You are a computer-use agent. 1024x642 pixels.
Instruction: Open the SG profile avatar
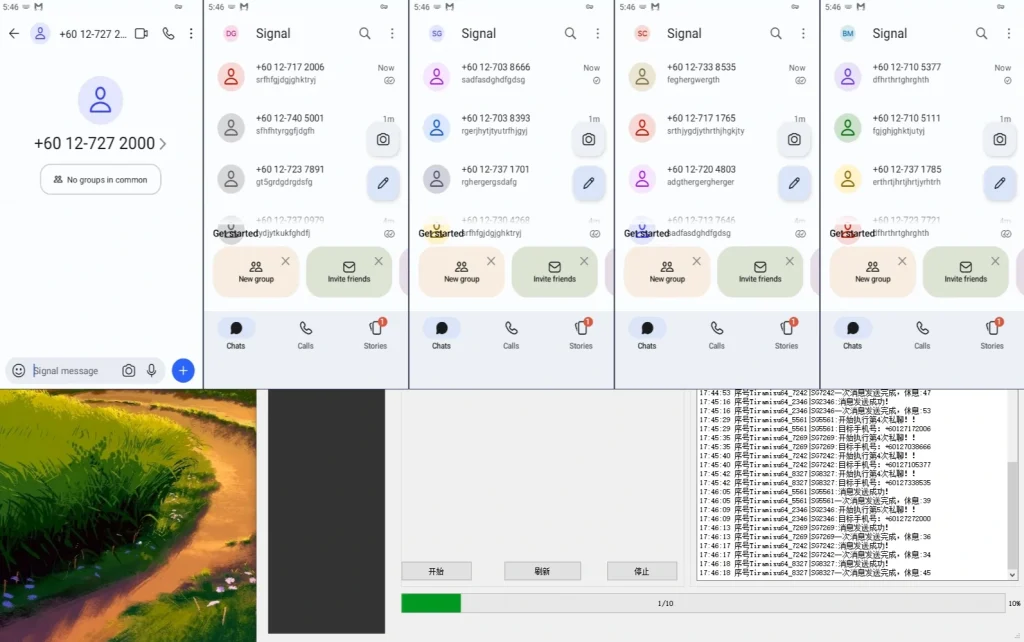(437, 33)
